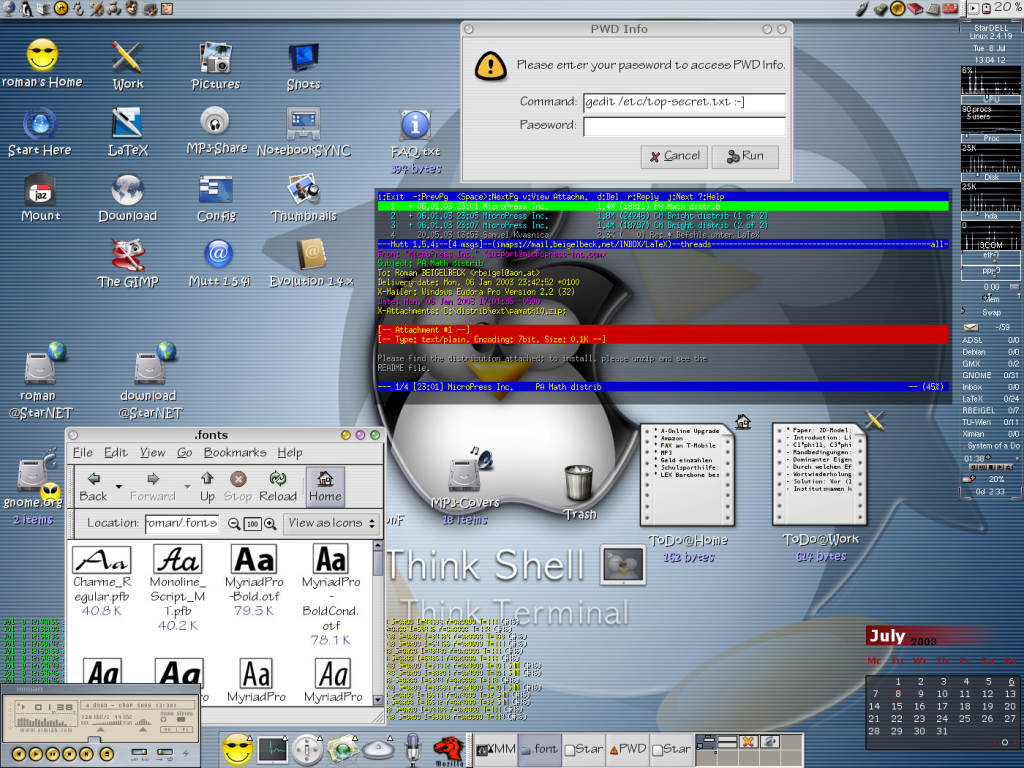Click the Up toolbar button
1024x768 pixels.
207,487
